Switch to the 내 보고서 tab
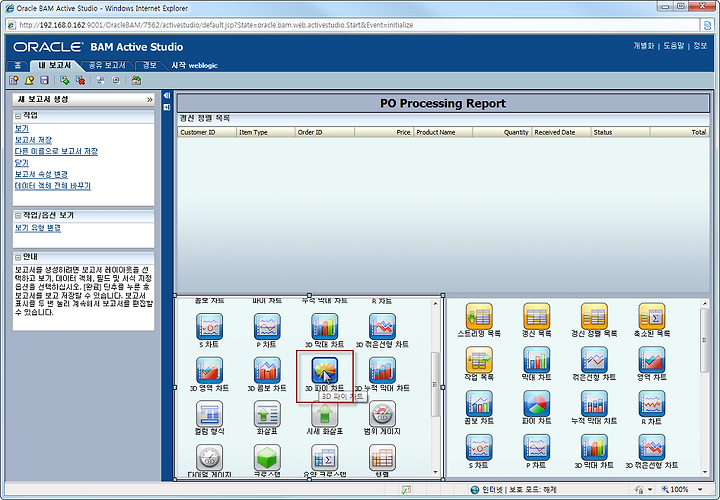Image resolution: width=720 pixels, height=500 pixels. click(x=55, y=66)
